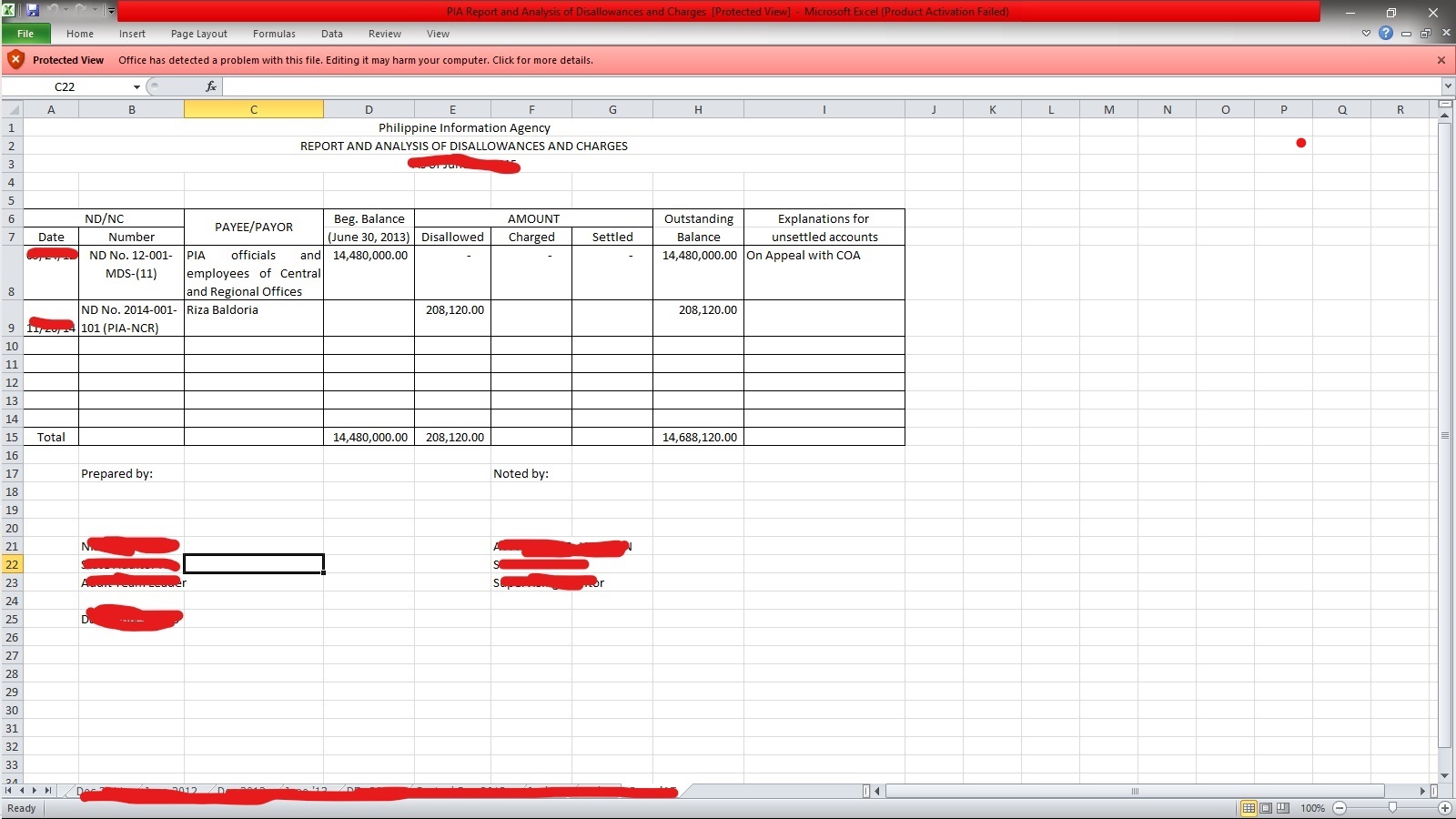Click the 'Settled' column header cell

(612, 237)
